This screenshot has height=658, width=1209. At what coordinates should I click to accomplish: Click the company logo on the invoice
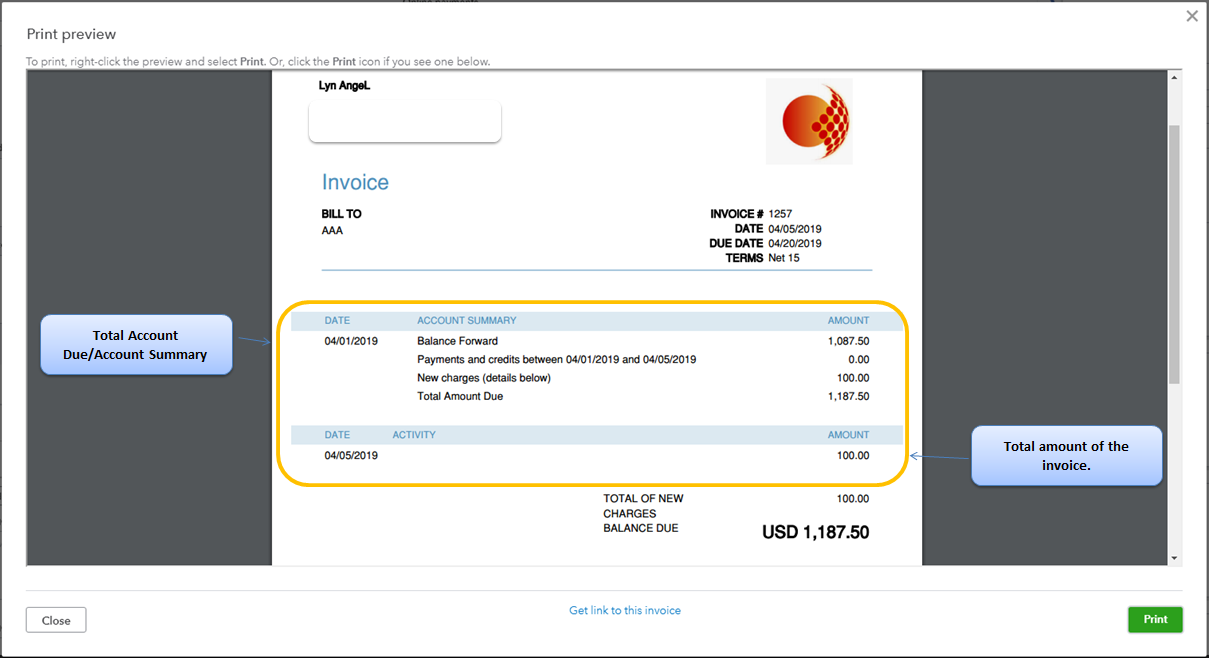[x=808, y=120]
